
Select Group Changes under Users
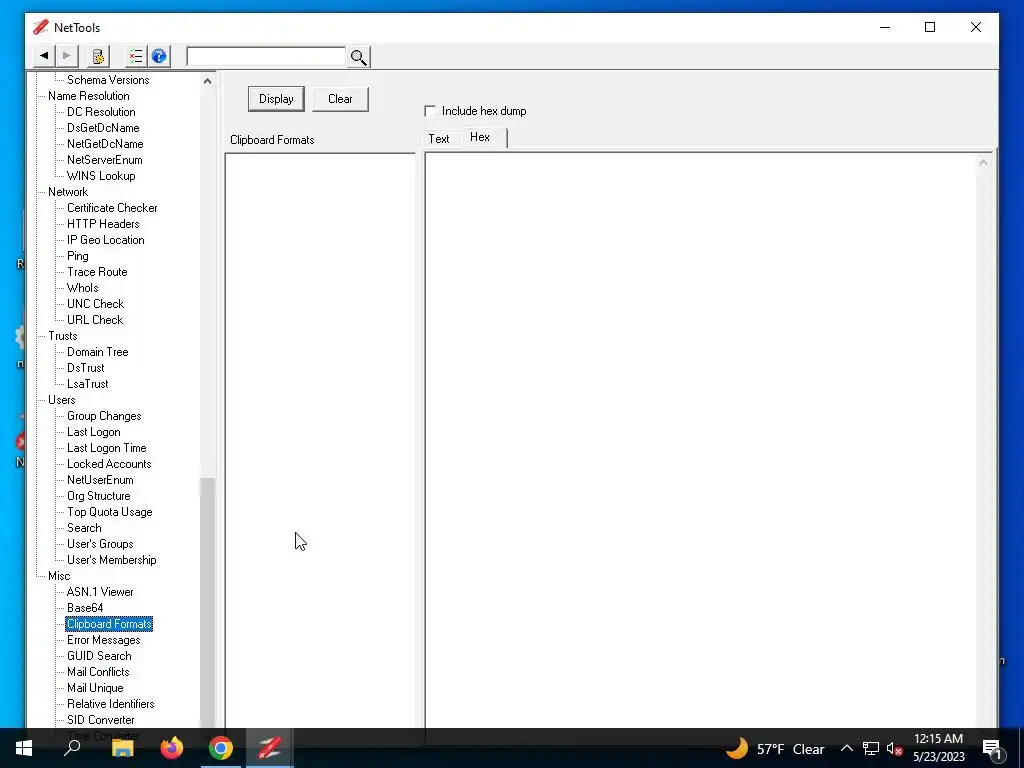104,416
